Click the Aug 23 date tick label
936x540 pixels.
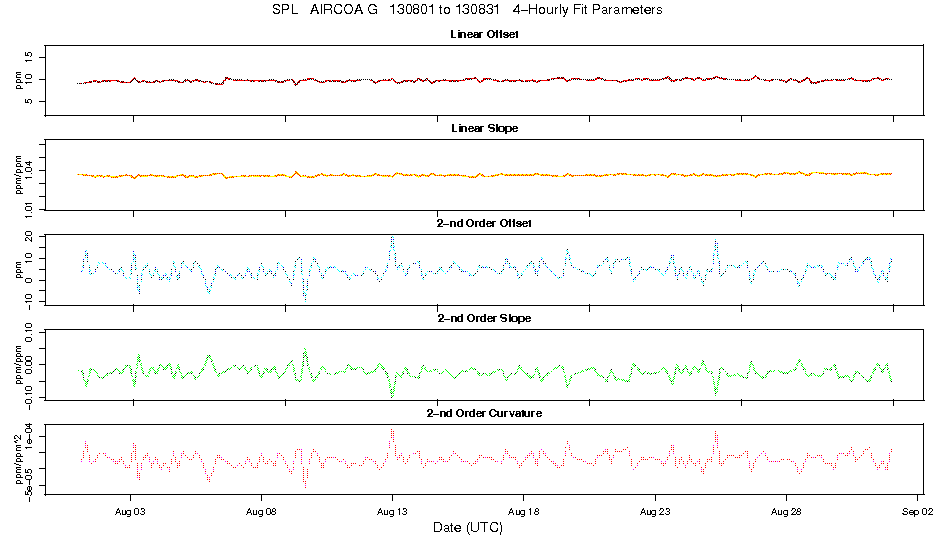654,509
